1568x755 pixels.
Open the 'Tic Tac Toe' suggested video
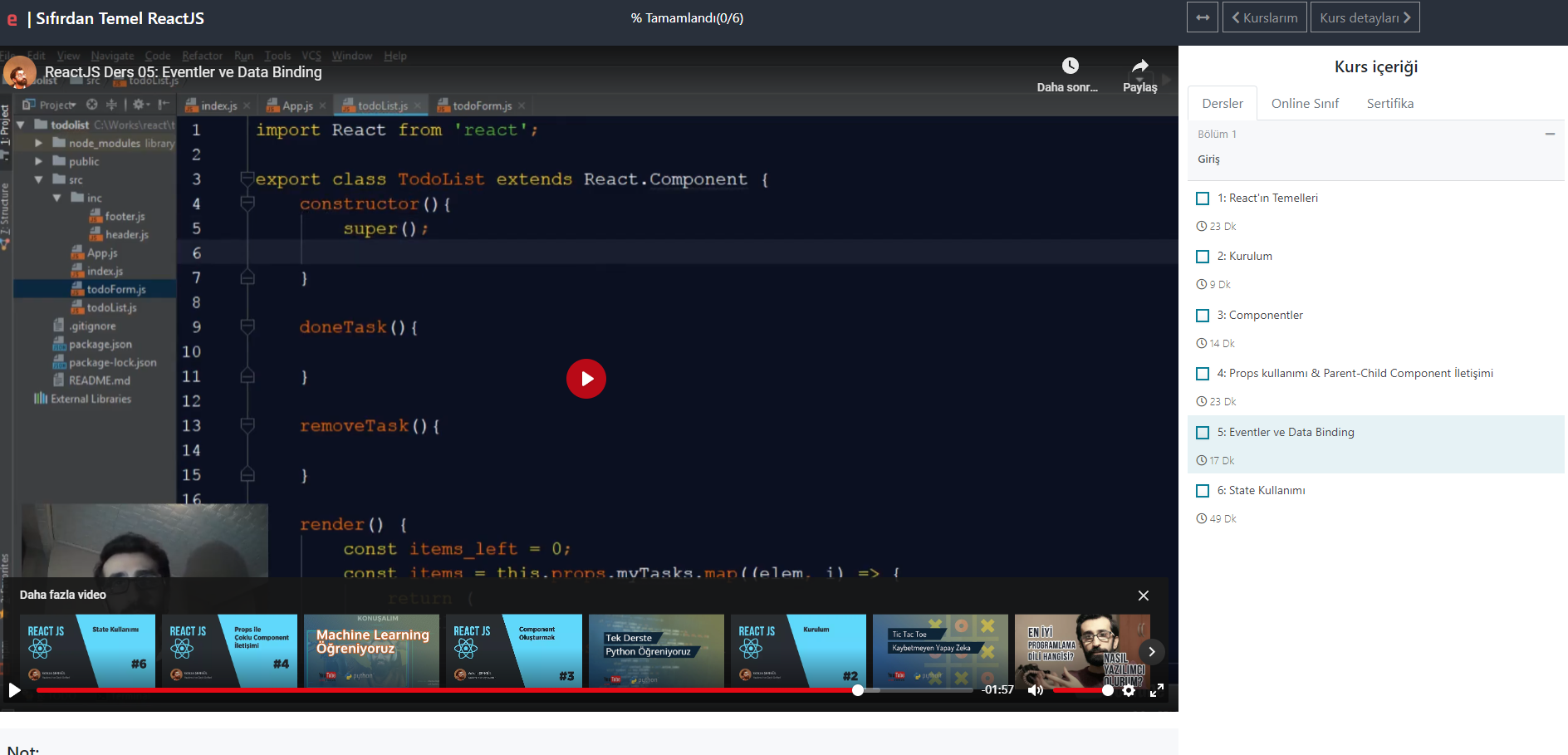click(x=940, y=651)
